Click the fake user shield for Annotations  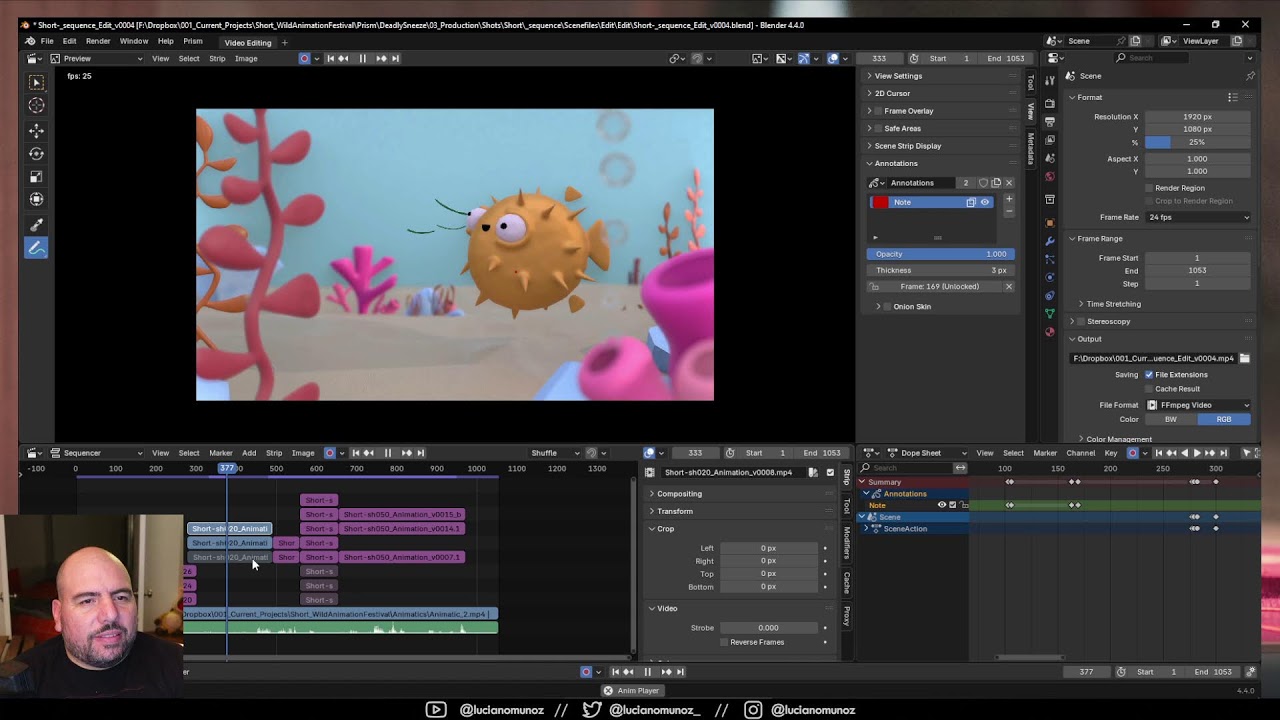(x=983, y=183)
